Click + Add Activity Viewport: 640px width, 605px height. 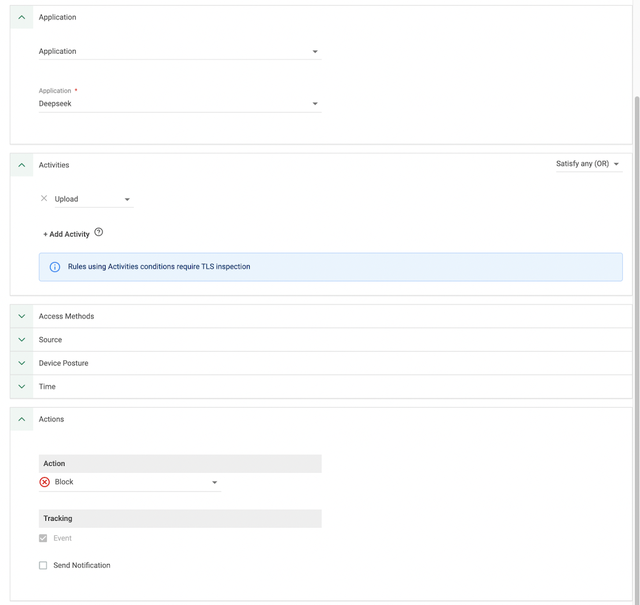66,234
